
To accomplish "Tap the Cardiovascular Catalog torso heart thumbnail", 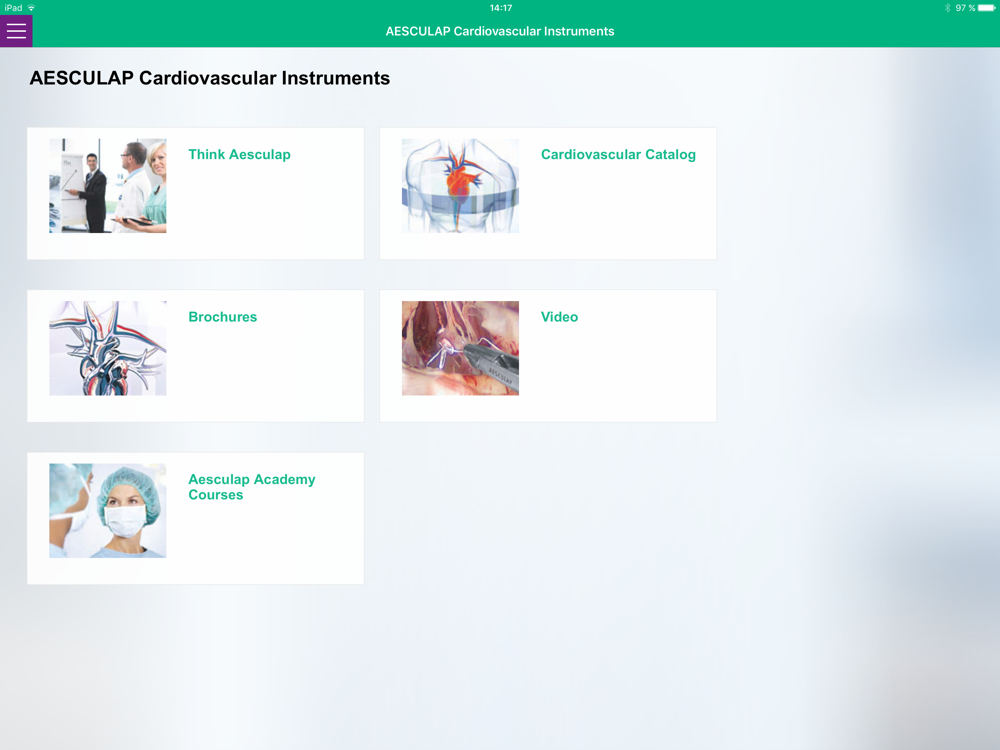I will 460,186.
